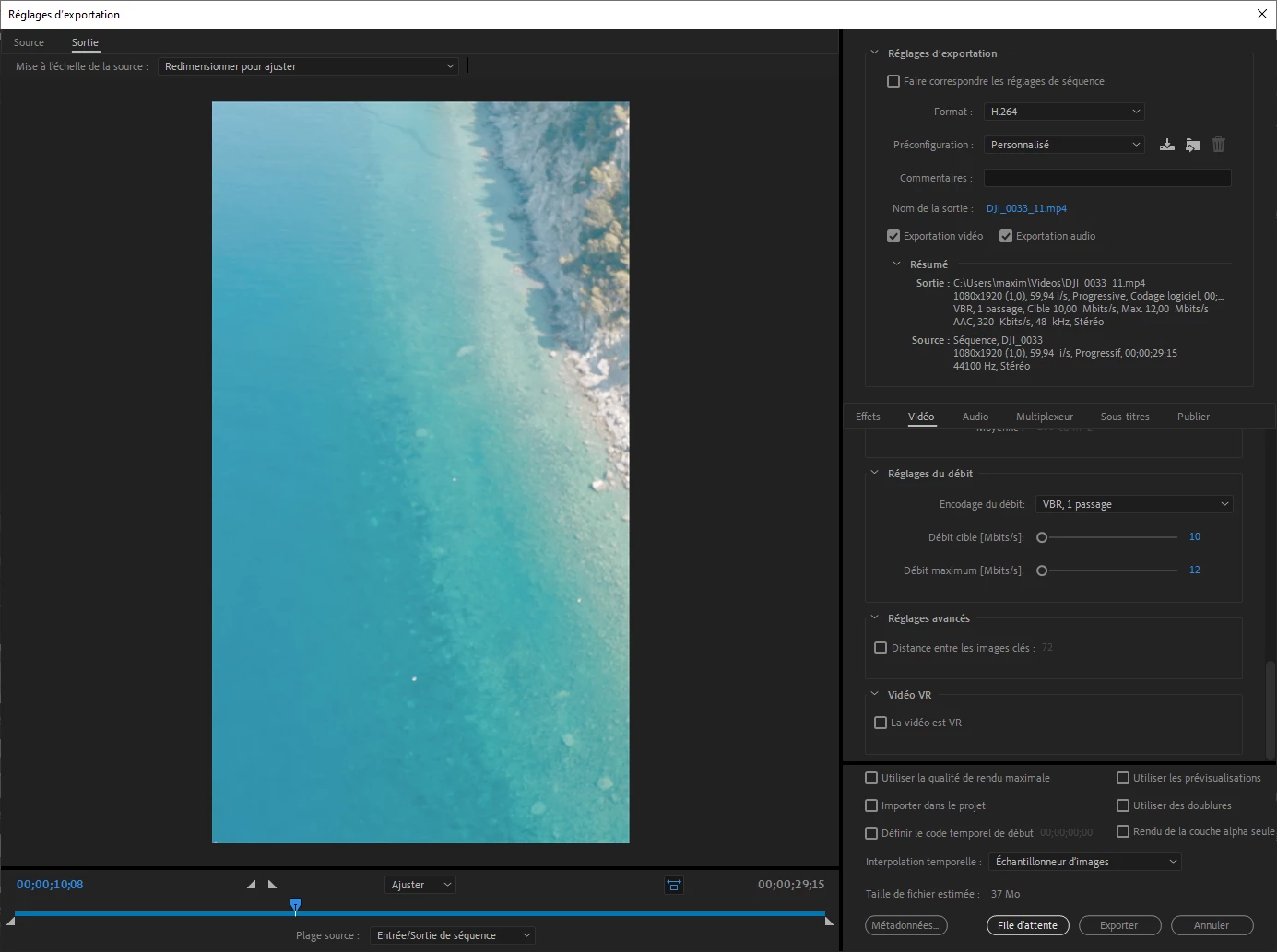Enable Définir le code temporel de début
This screenshot has width=1277, height=952.
tap(871, 833)
